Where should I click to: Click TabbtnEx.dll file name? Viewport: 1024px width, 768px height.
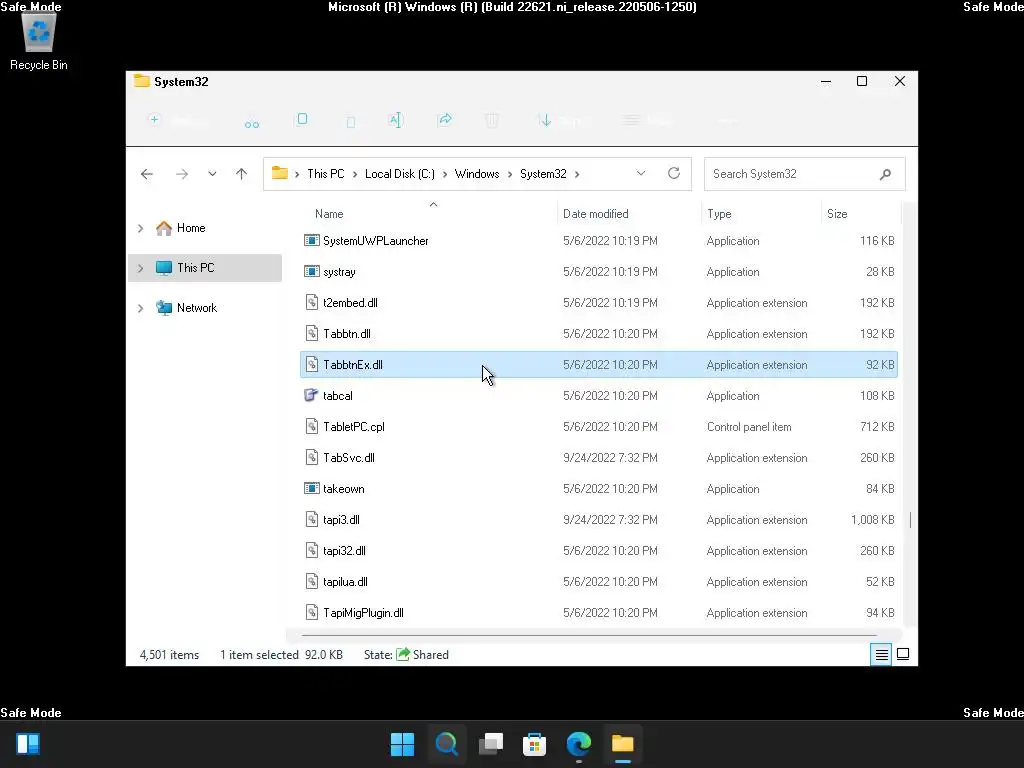[353, 365]
